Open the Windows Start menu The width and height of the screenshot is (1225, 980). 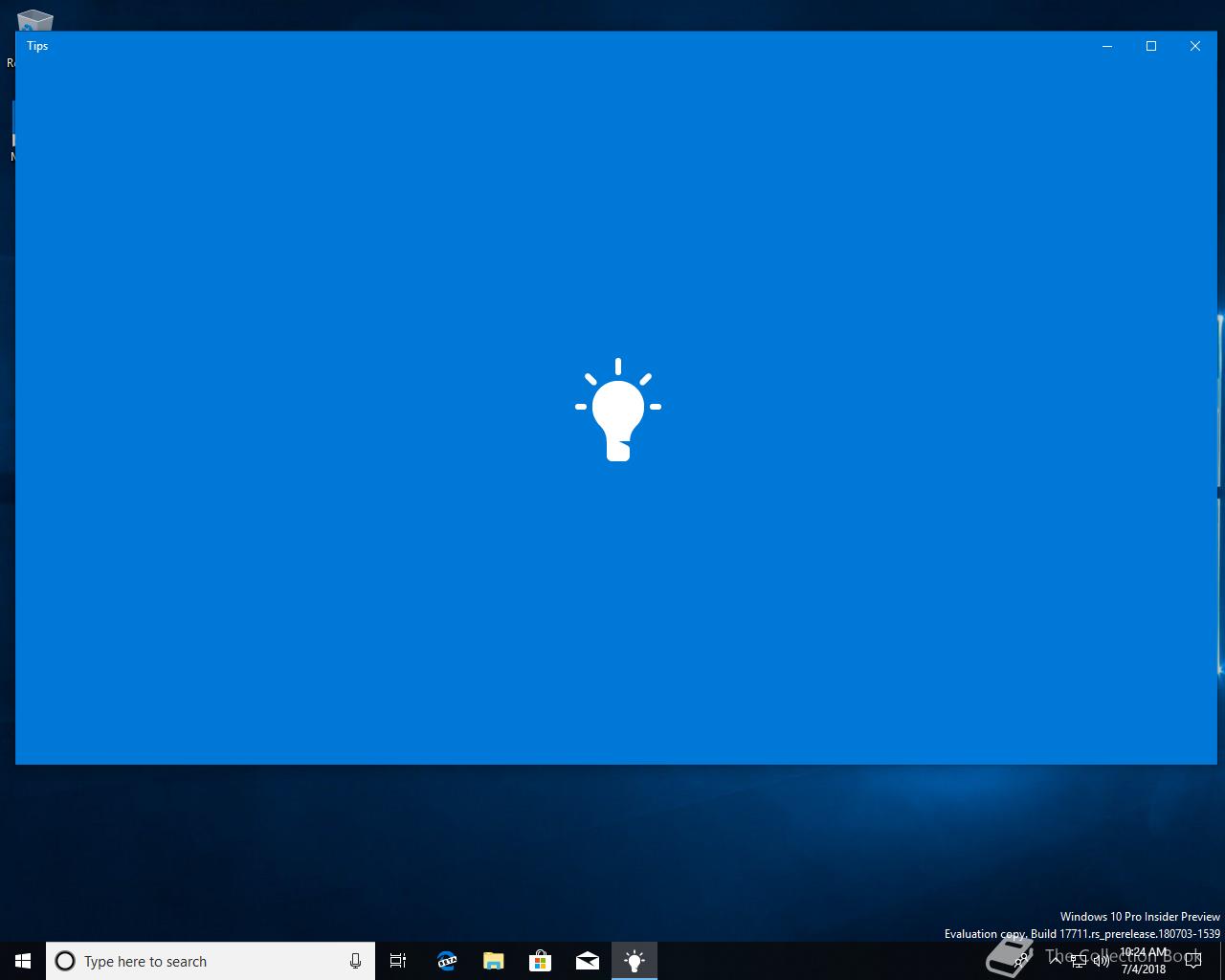23,961
